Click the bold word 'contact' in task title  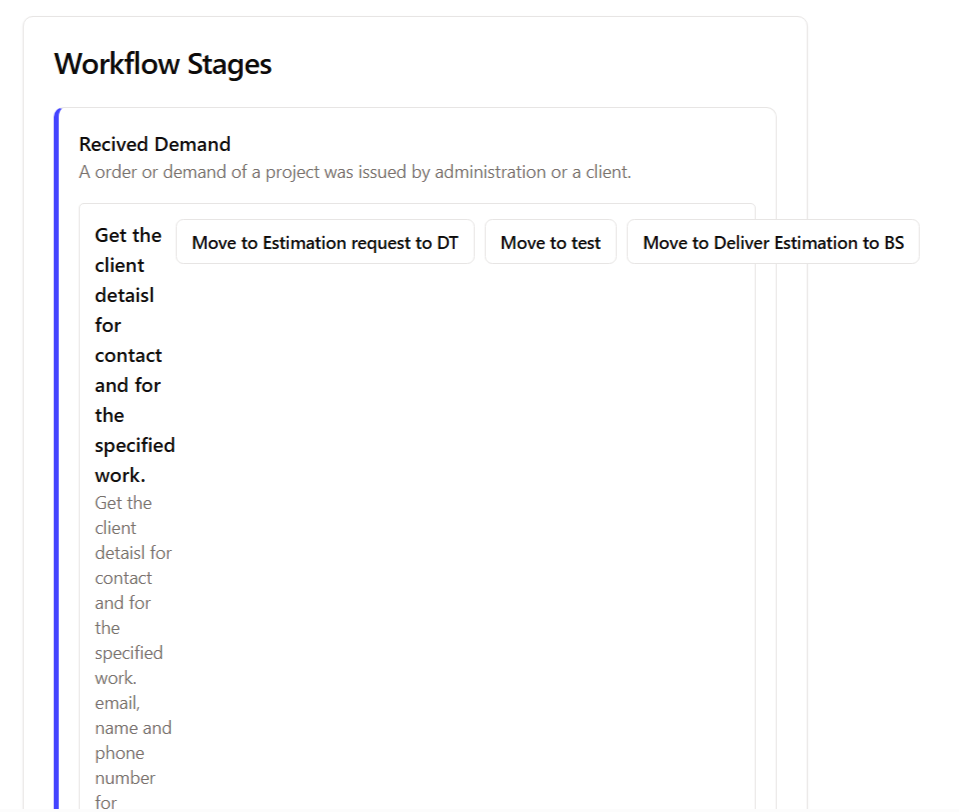tap(128, 356)
